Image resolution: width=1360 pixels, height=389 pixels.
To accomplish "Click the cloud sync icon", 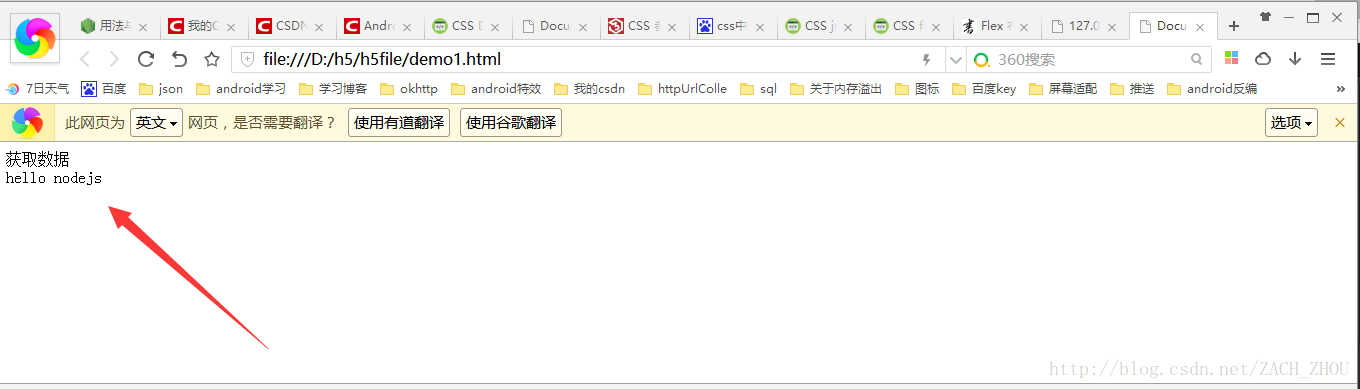I will (1263, 59).
